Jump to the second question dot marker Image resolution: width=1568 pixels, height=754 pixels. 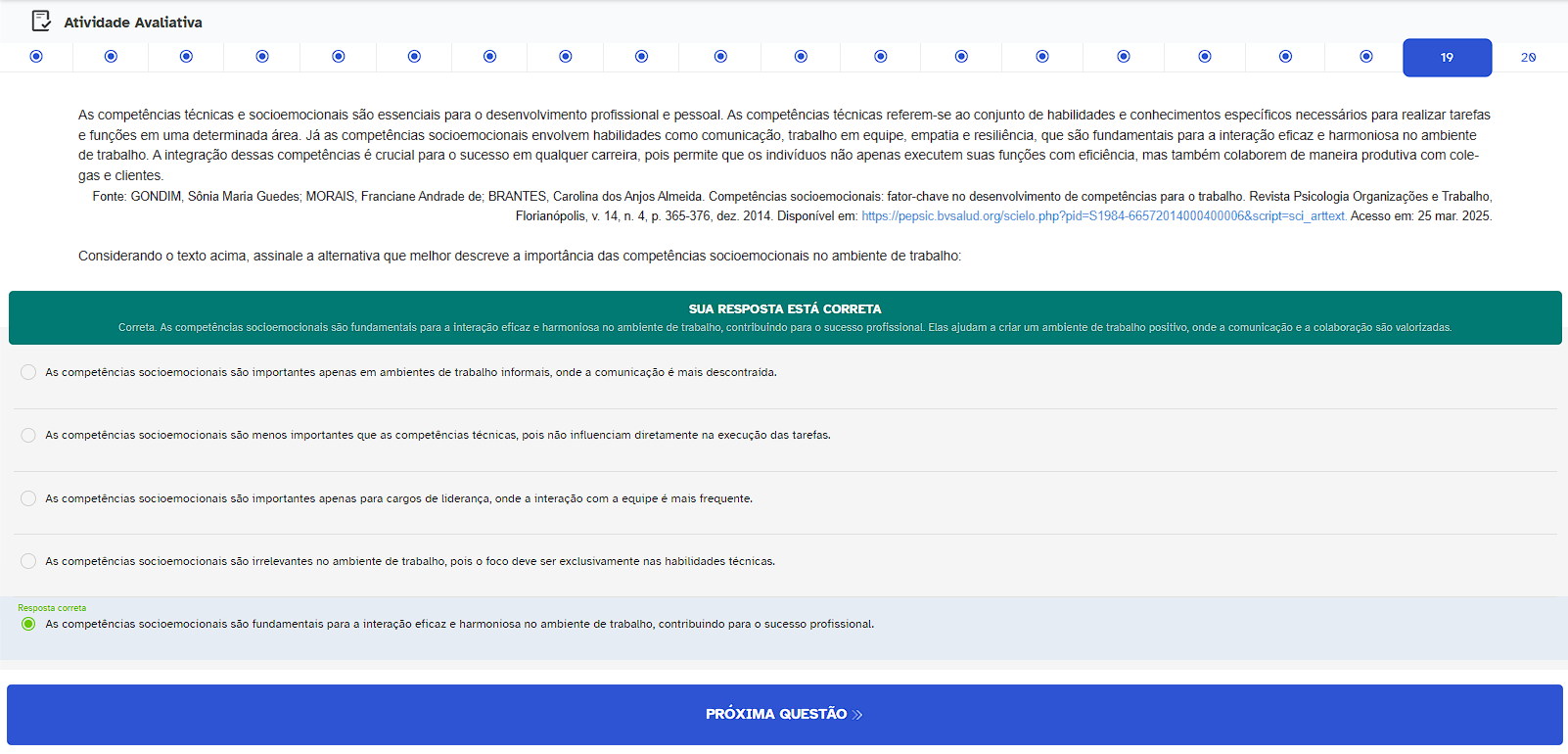tap(111, 57)
